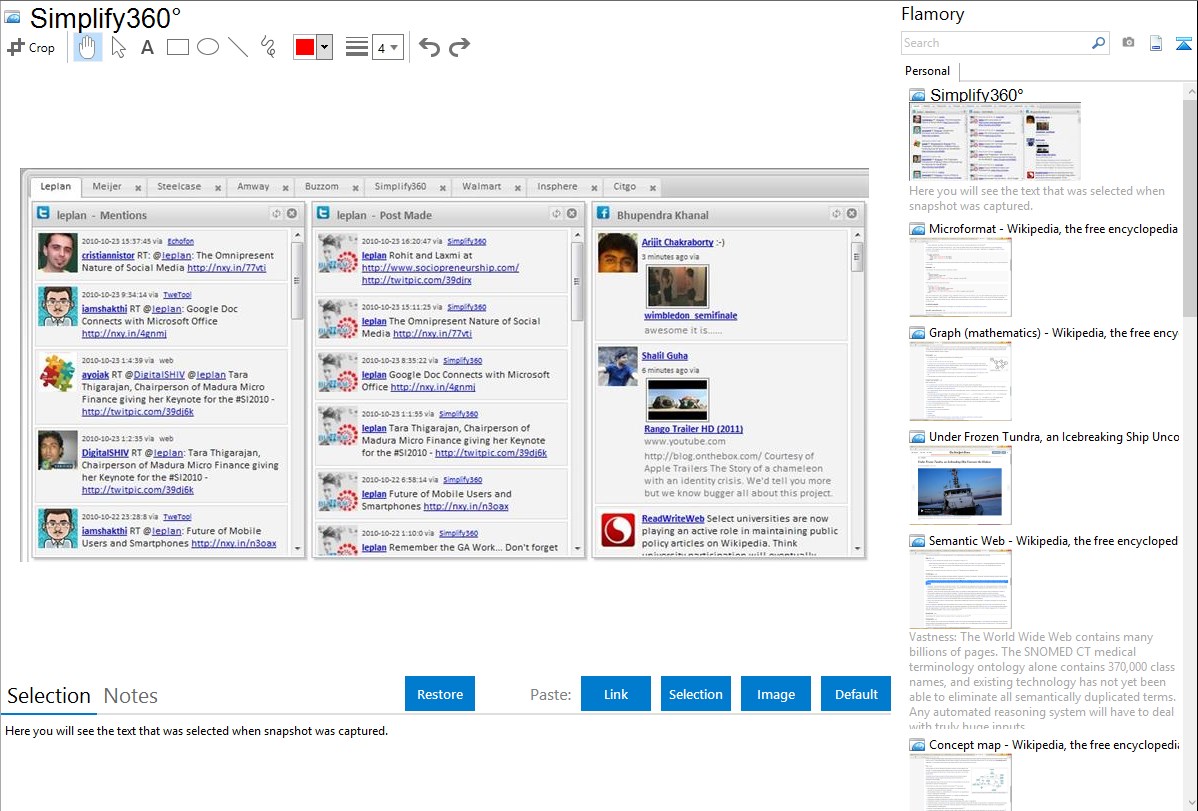This screenshot has width=1198, height=811.
Task: Activate the hand pan tool
Action: pos(88,47)
